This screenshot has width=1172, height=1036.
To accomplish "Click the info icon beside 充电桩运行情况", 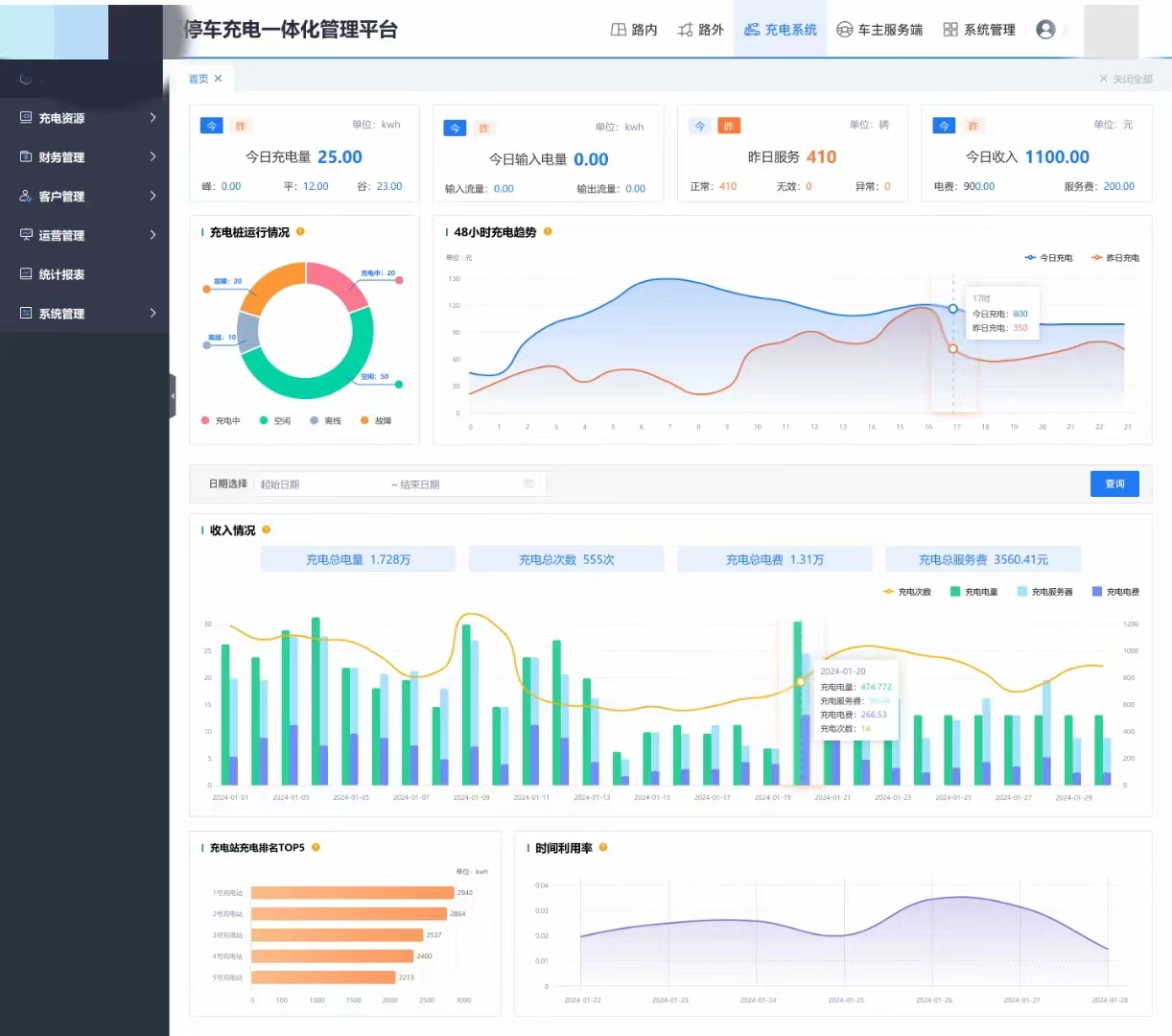I will pyautogui.click(x=300, y=232).
